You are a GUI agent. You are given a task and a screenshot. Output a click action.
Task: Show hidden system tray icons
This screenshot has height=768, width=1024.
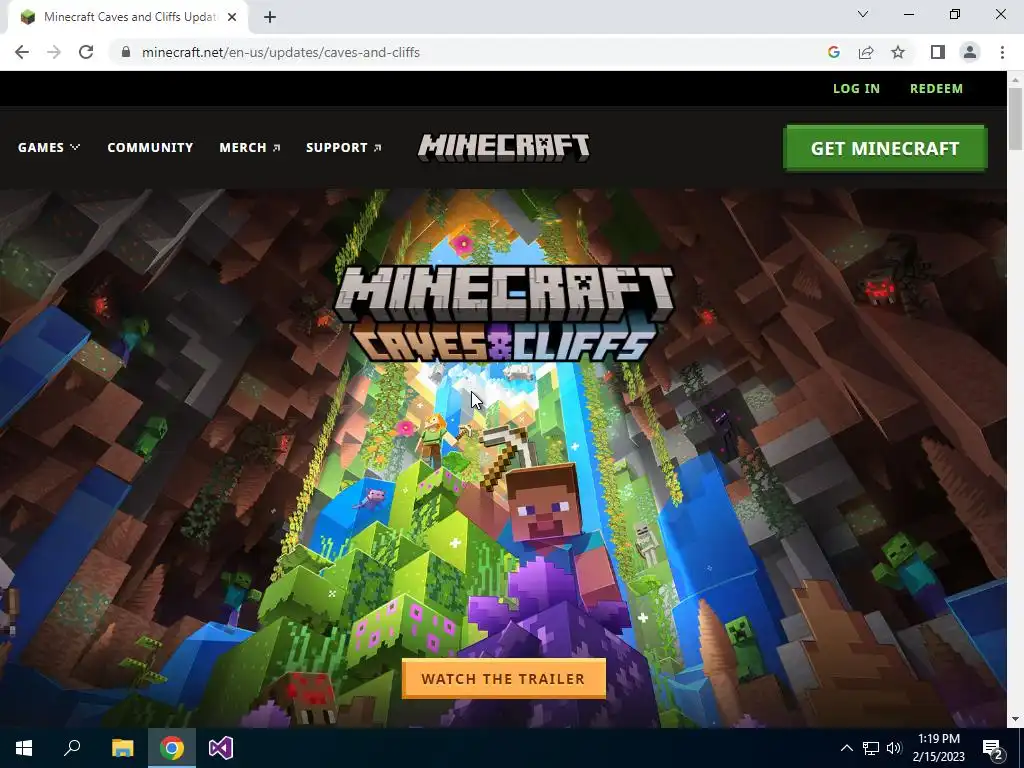point(846,748)
